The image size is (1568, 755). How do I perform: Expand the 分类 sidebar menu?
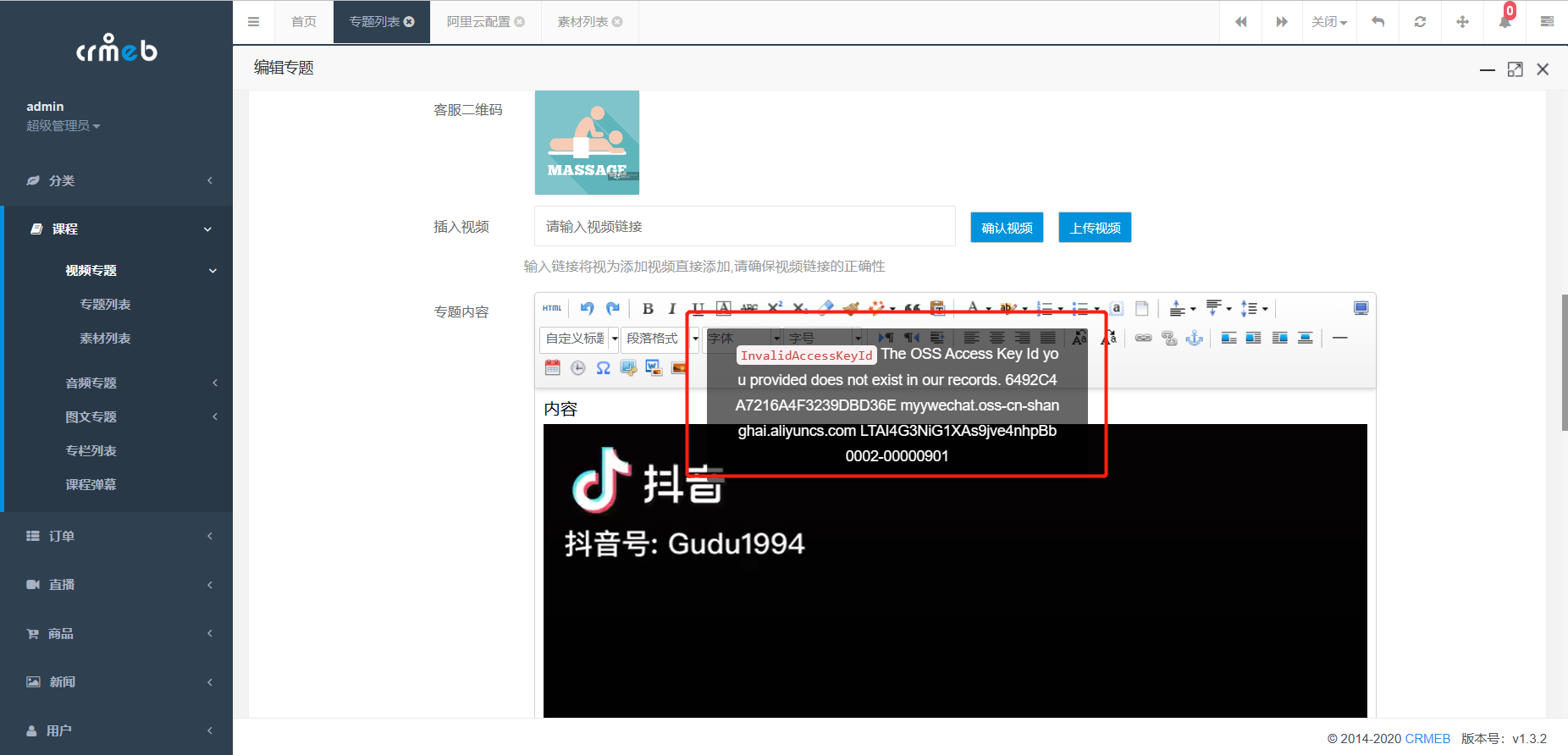[117, 180]
